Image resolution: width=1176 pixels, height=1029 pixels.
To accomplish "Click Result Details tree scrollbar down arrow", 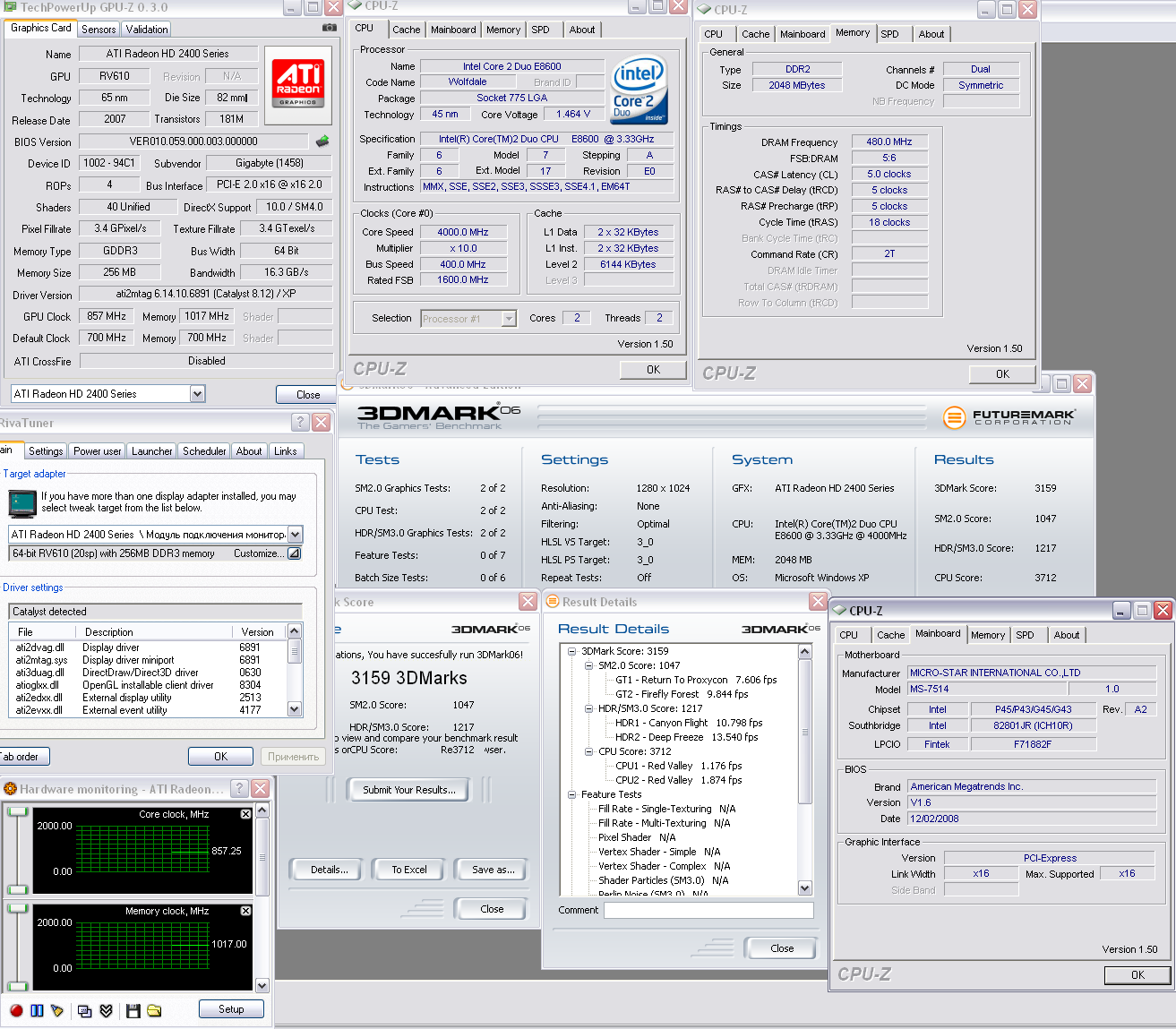I will click(x=804, y=888).
